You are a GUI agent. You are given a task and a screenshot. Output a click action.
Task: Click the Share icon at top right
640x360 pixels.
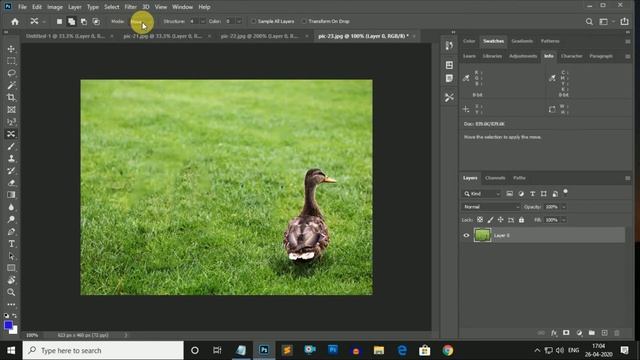[x=624, y=22]
